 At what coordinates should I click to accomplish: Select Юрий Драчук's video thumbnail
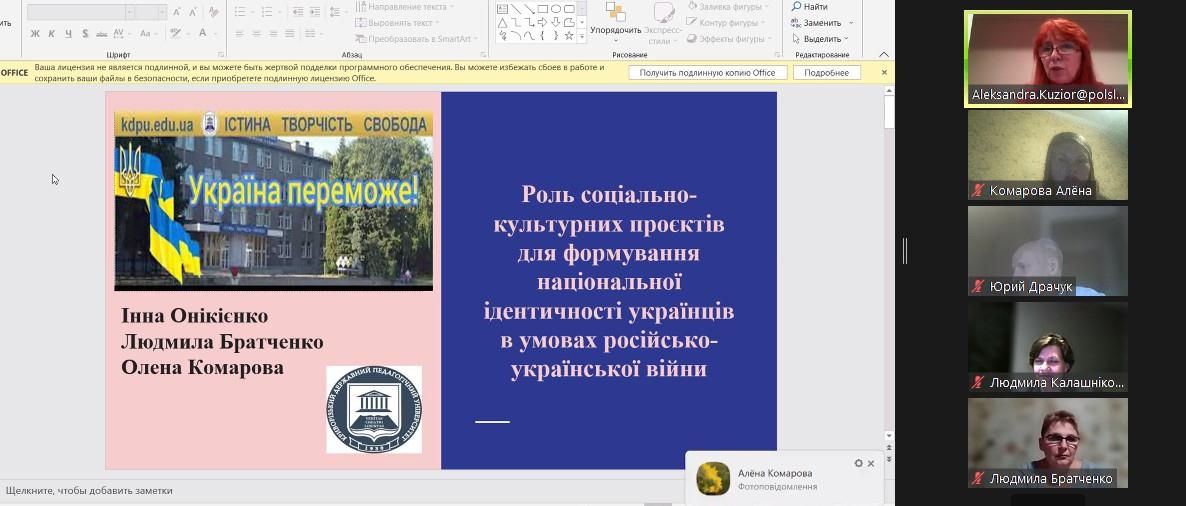tap(1047, 251)
